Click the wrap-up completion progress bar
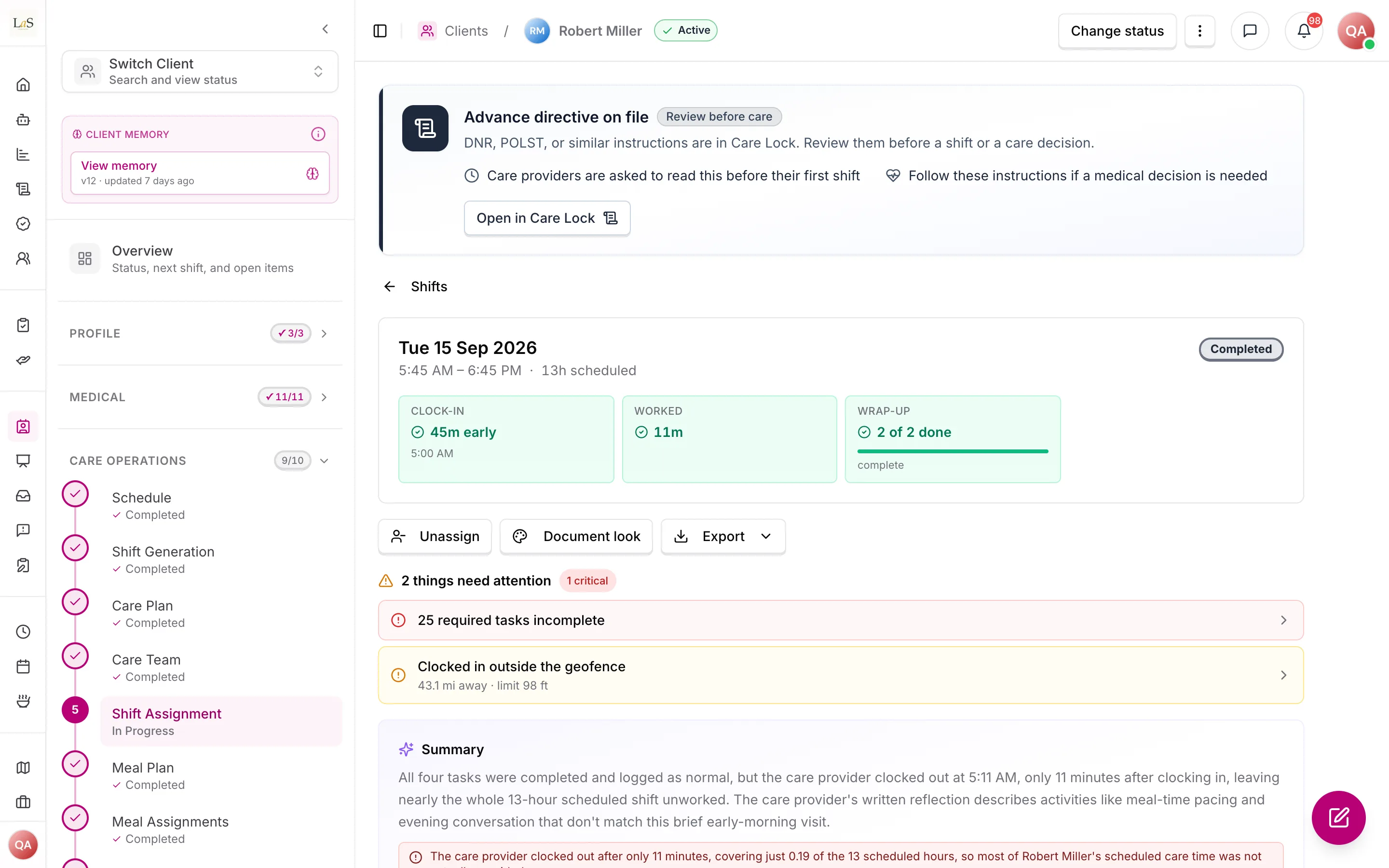 tap(953, 451)
